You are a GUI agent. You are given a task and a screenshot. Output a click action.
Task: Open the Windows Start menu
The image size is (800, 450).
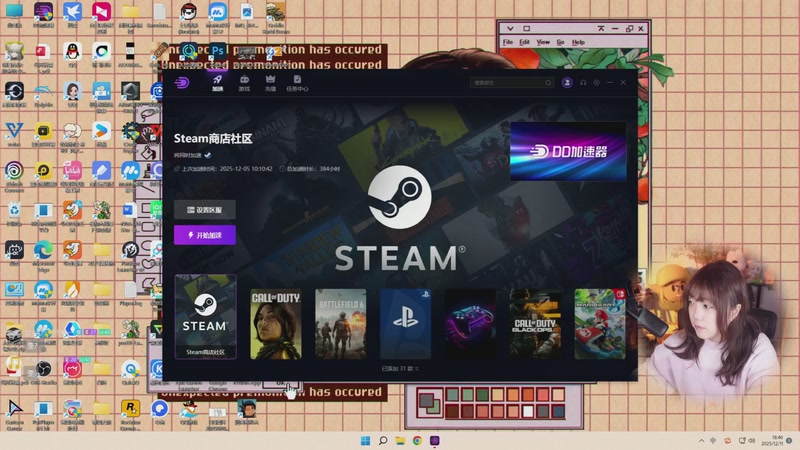coord(365,441)
